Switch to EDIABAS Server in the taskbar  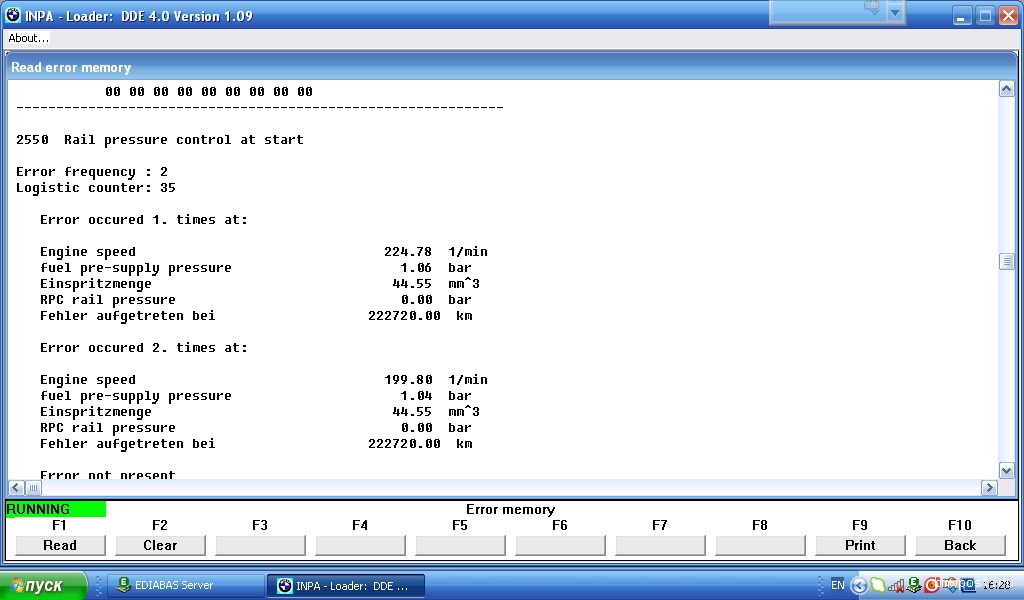tap(185, 585)
